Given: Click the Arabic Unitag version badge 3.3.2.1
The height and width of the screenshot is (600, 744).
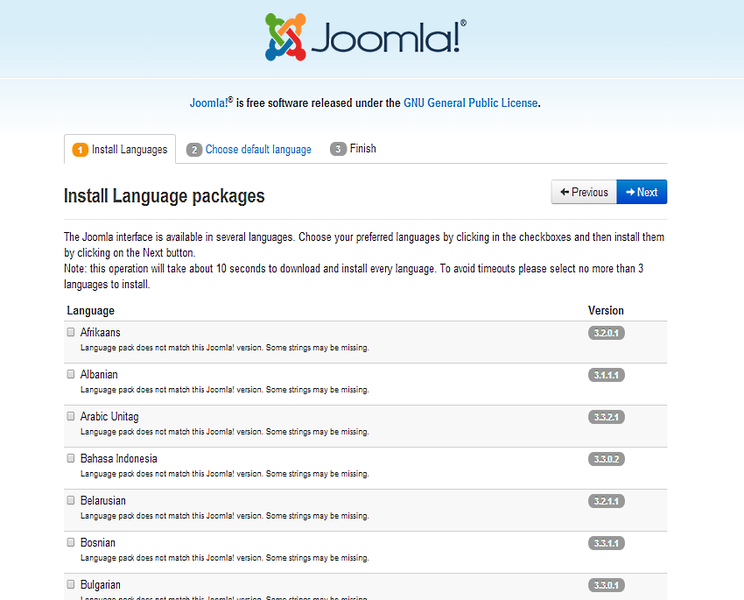Looking at the screenshot, I should pos(606,417).
